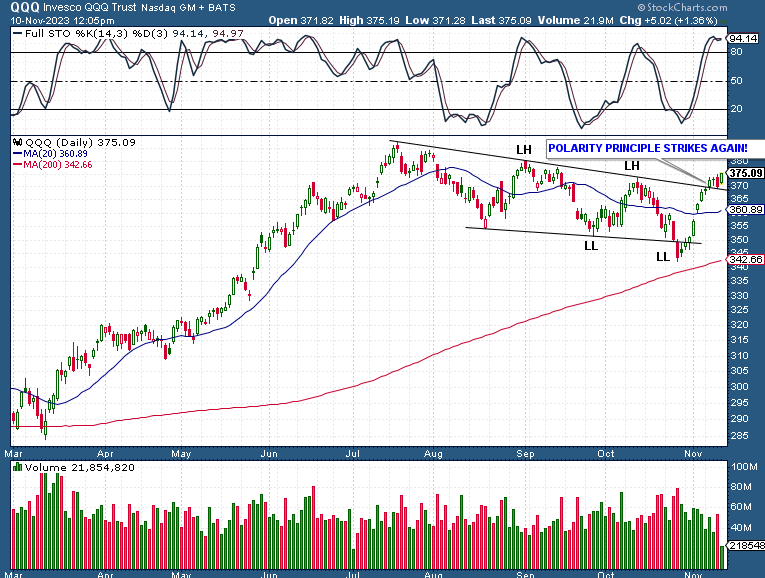Click the Low 371.28 value
765x578 pixels.
coord(436,20)
